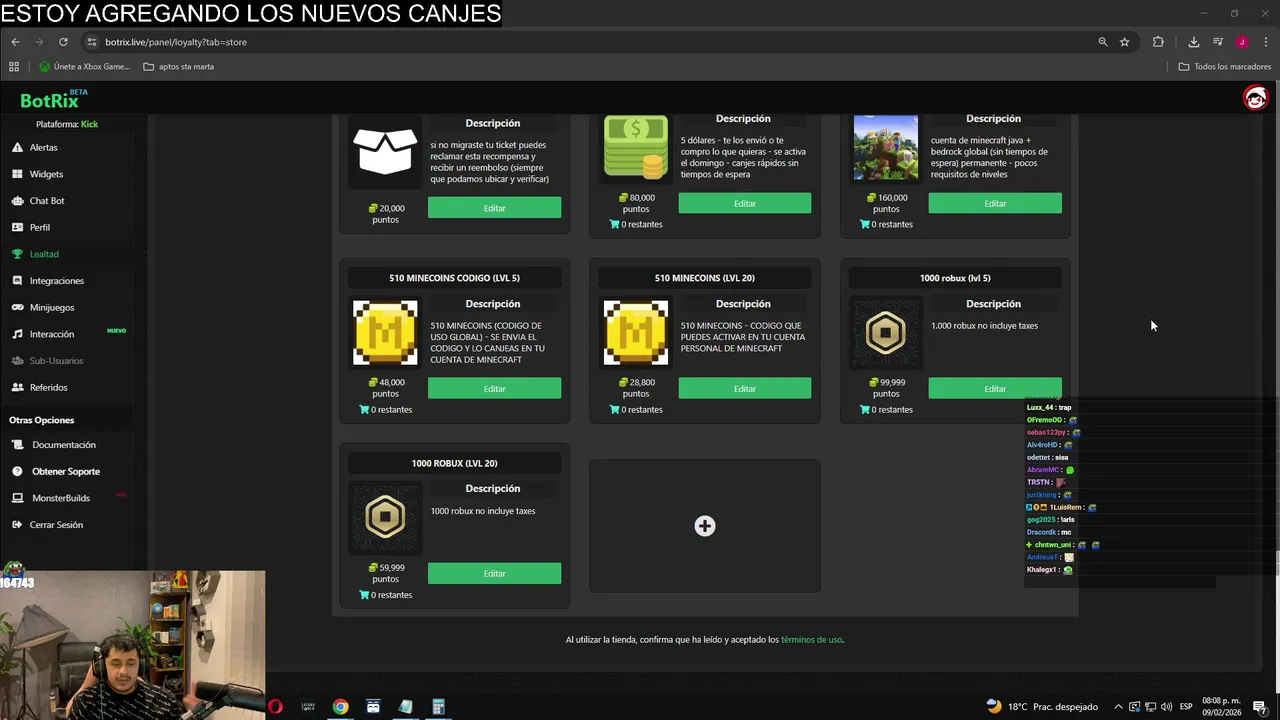Edit the 1000 robux (lvl 5) reward
The image size is (1280, 720).
[x=995, y=388]
